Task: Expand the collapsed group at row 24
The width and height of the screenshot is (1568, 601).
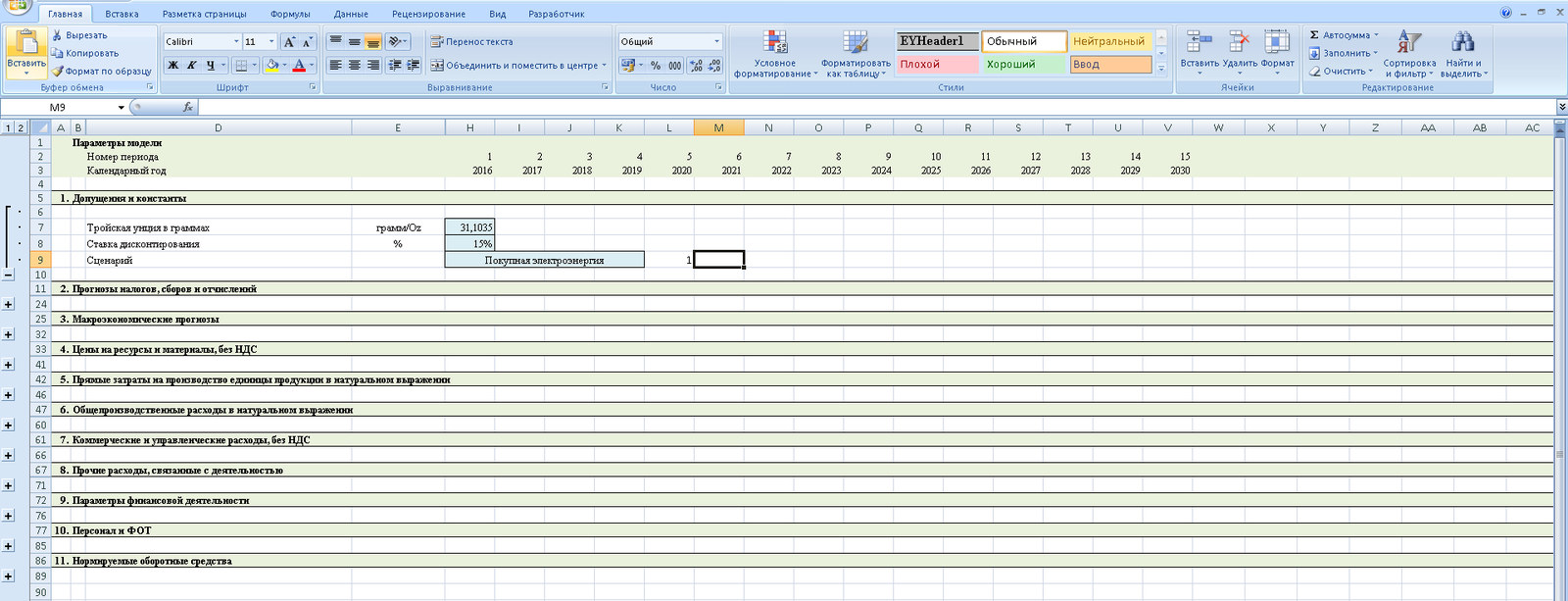Action: click(9, 305)
